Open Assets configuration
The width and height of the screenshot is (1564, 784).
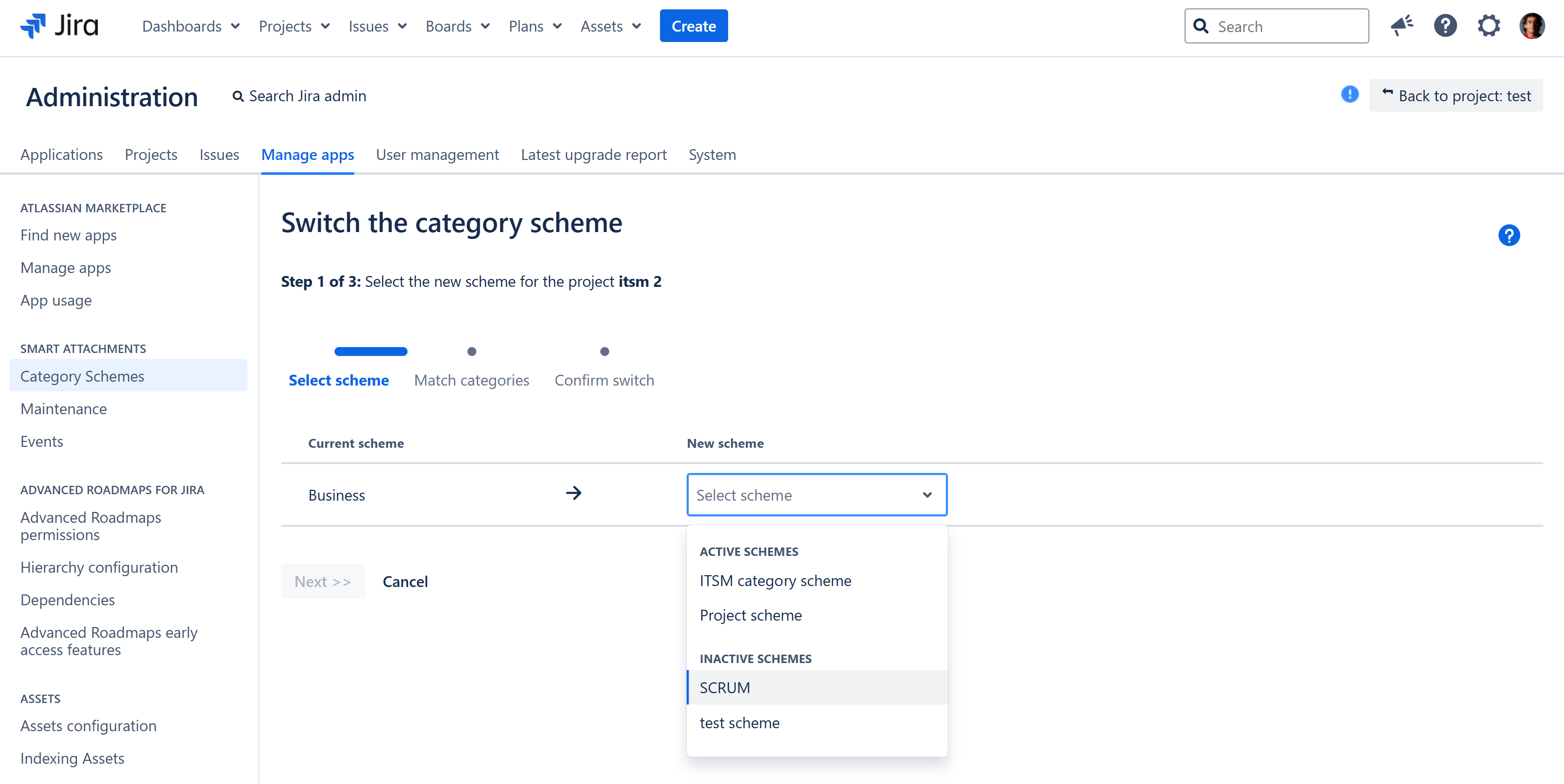[88, 726]
